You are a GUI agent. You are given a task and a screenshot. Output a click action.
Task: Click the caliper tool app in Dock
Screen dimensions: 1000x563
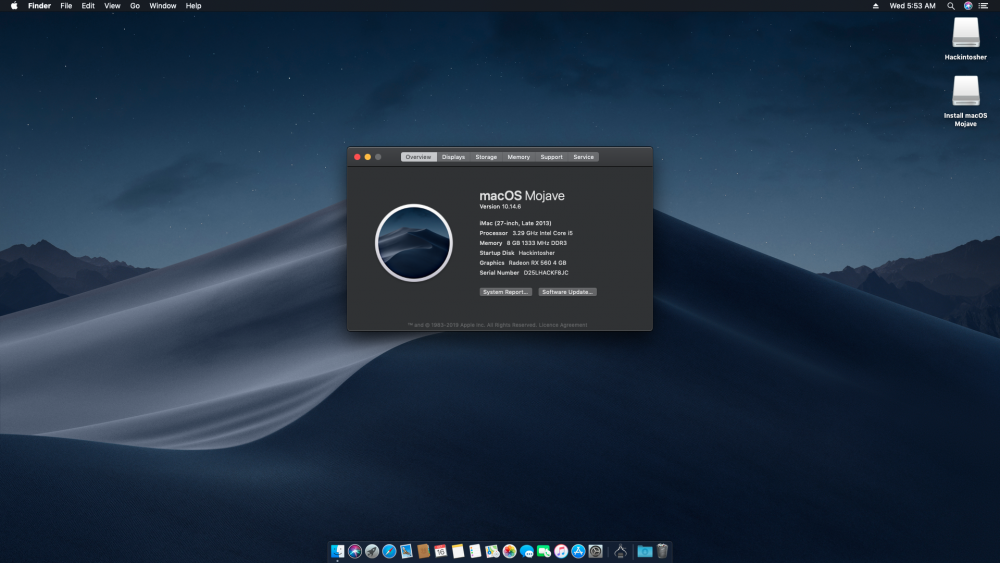(620, 551)
